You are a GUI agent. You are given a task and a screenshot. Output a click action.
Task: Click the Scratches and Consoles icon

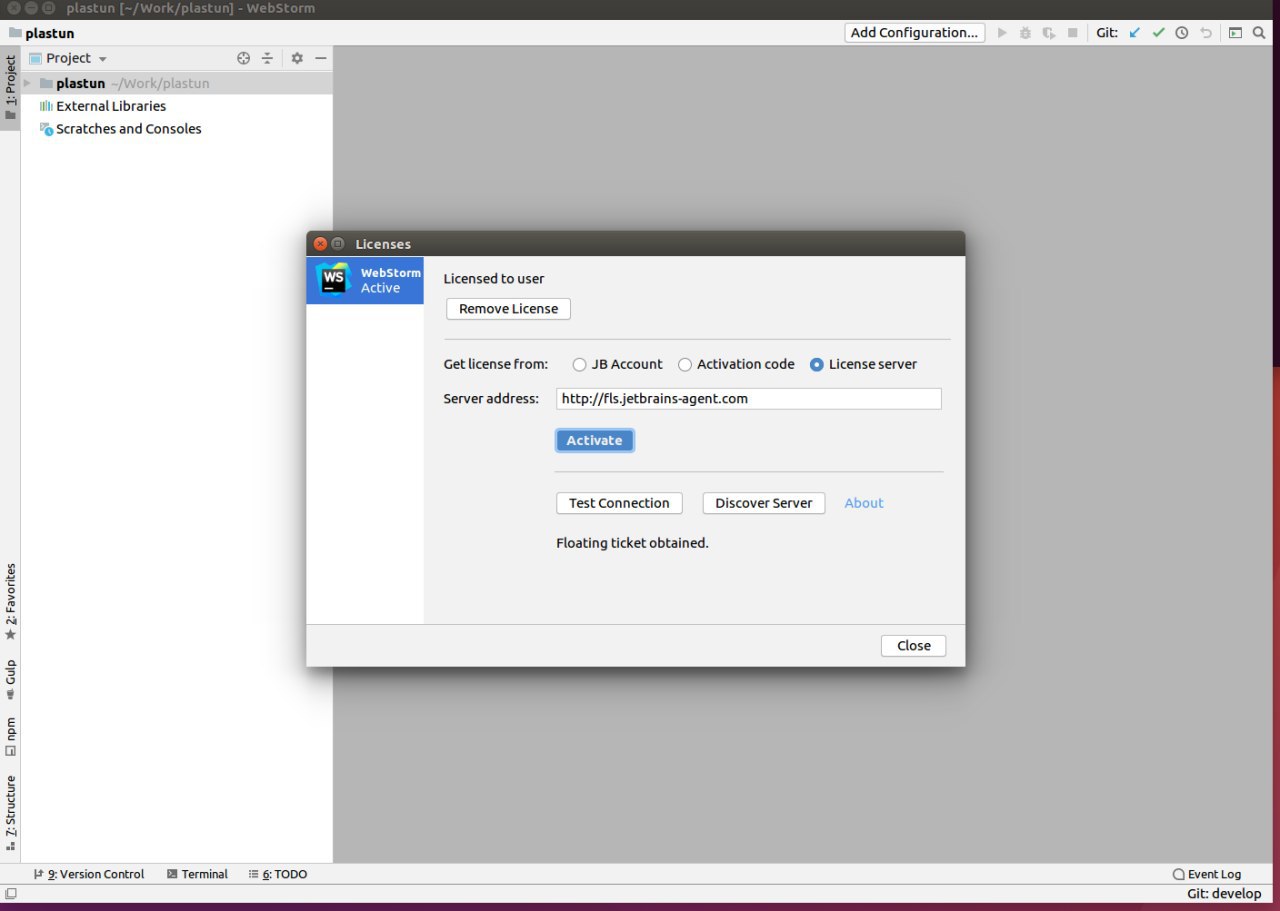(46, 129)
